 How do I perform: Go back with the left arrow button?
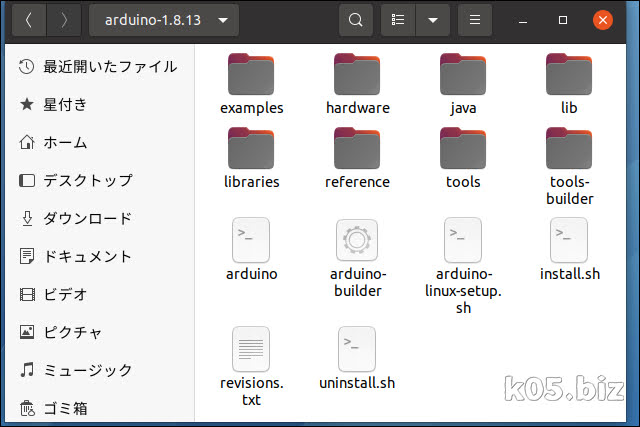[x=29, y=20]
